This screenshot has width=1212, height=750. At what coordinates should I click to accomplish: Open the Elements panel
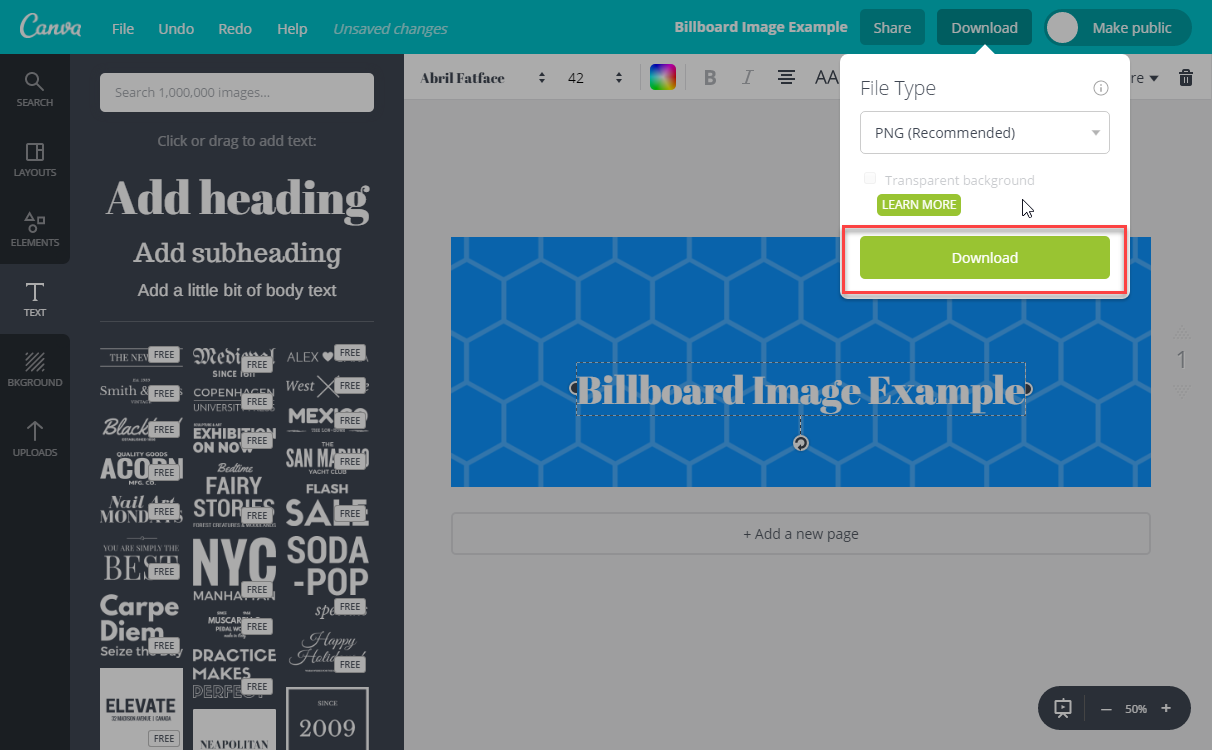(x=34, y=229)
